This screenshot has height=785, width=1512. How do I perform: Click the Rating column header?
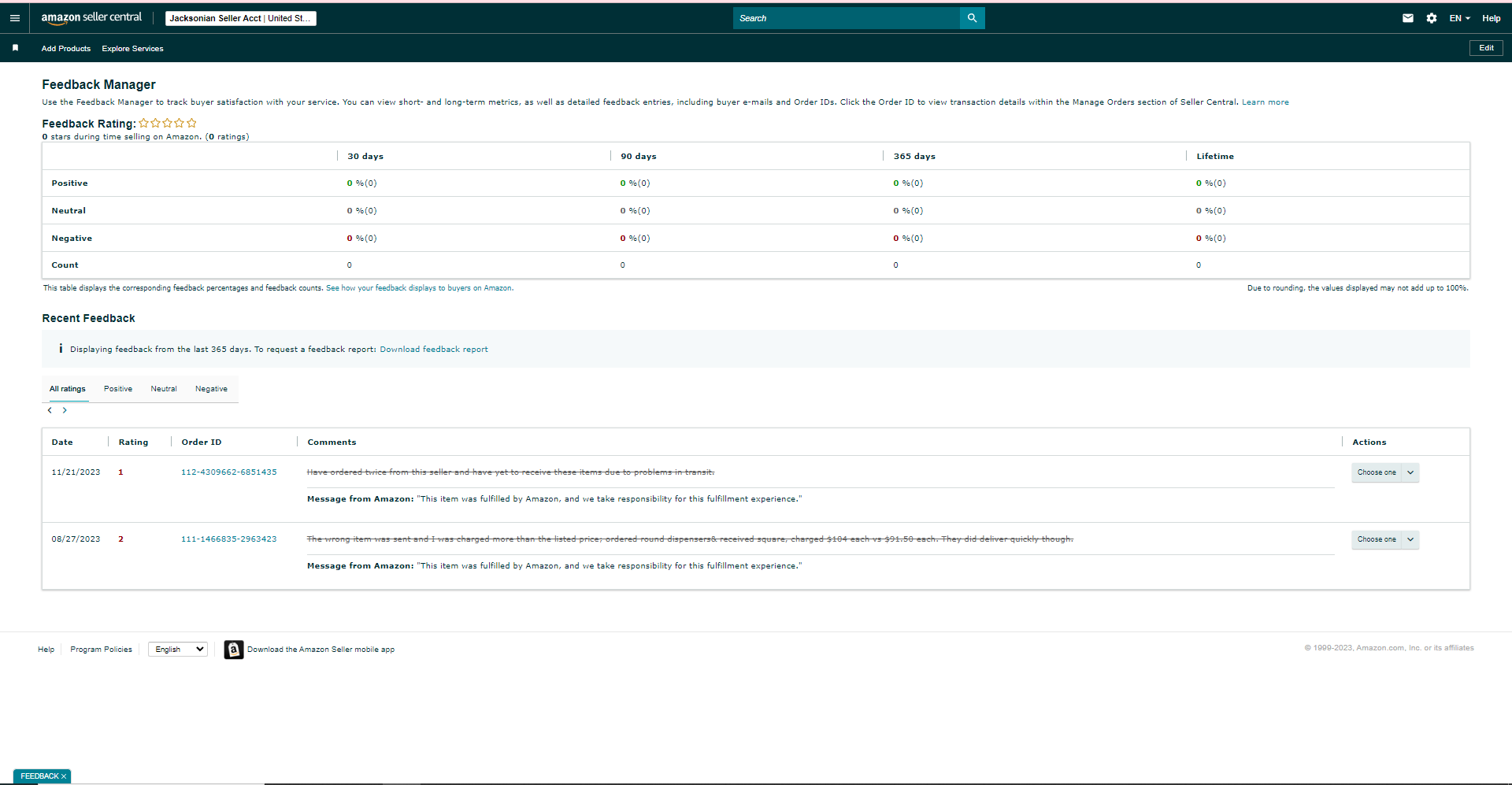133,442
